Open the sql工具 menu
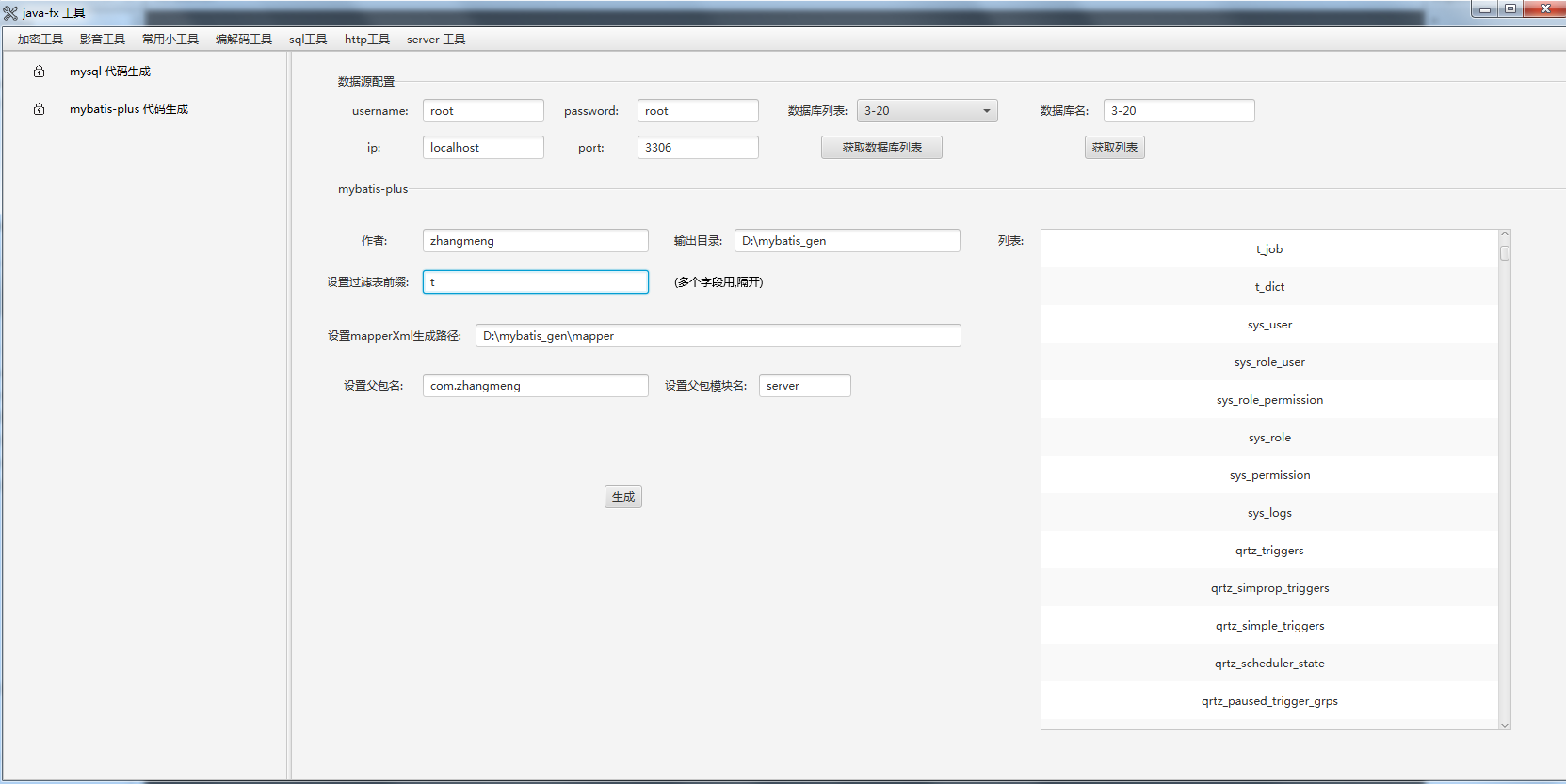Viewport: 1566px width, 784px height. tap(308, 40)
